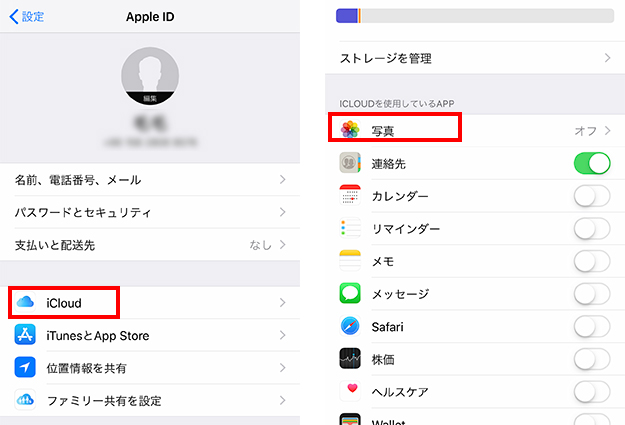This screenshot has height=425, width=625.
Task: Tap the iCloud storage usage bar
Action: tap(475, 16)
